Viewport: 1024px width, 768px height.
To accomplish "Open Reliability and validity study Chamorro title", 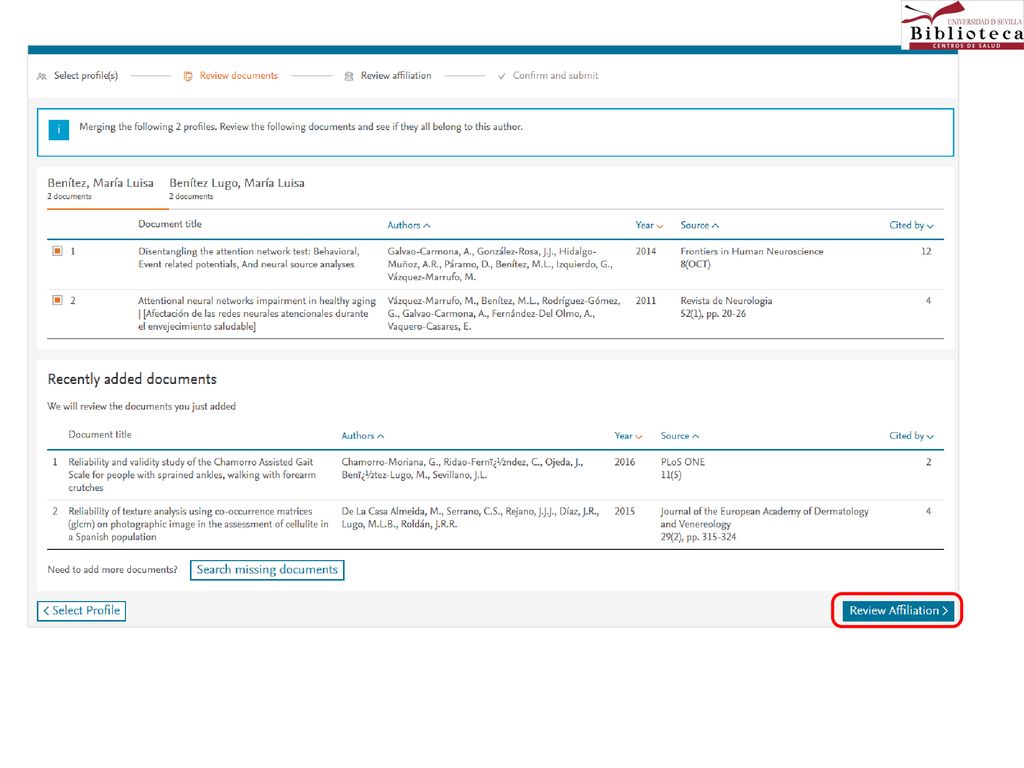I will pos(192,475).
